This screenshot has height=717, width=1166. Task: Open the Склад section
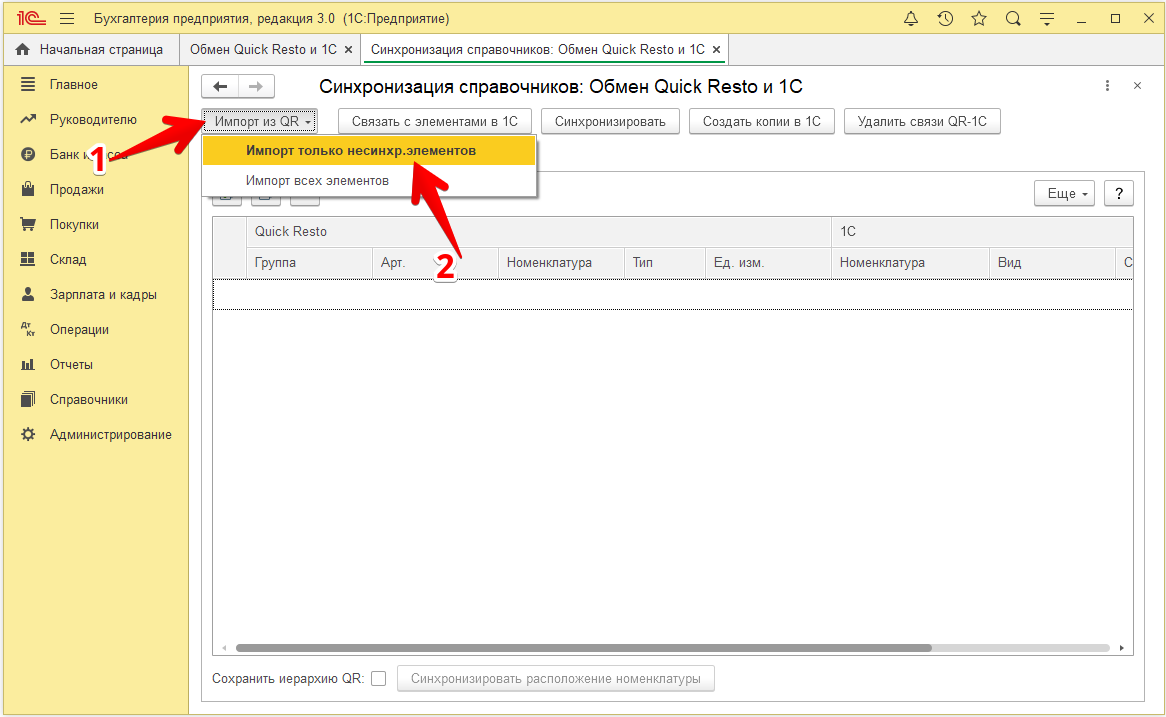click(x=68, y=259)
